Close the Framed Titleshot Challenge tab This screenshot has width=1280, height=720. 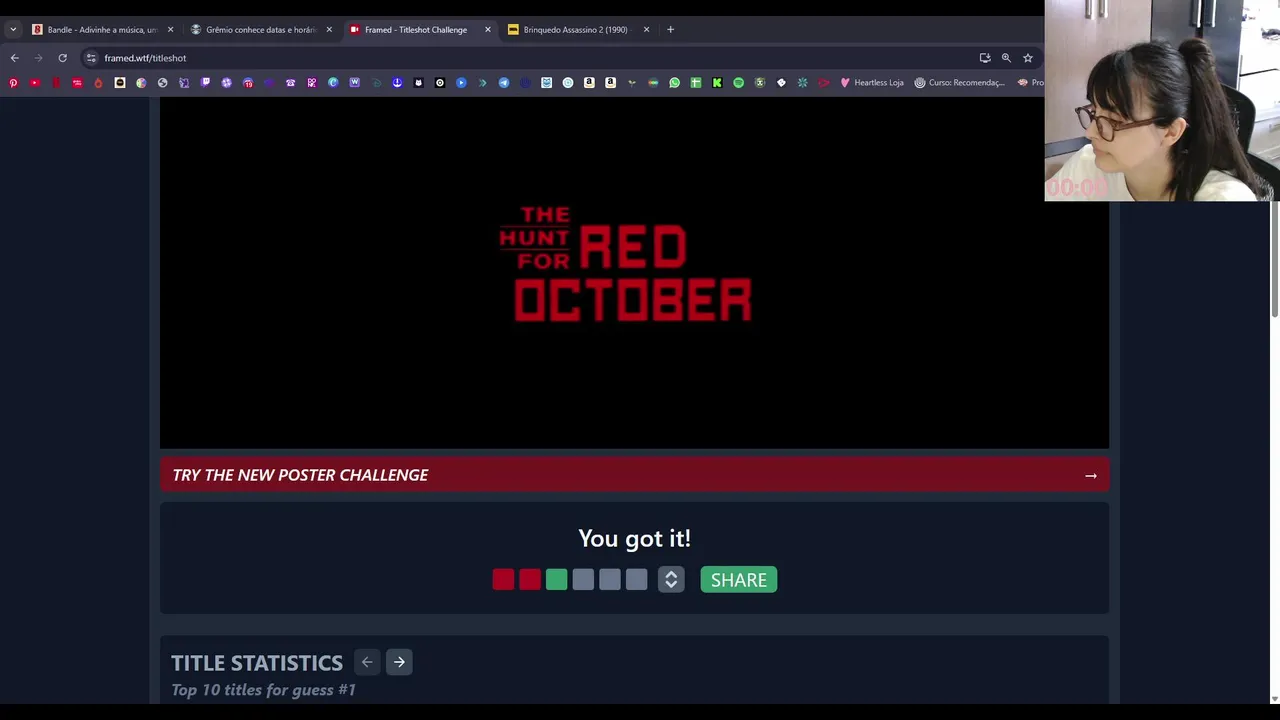487,29
